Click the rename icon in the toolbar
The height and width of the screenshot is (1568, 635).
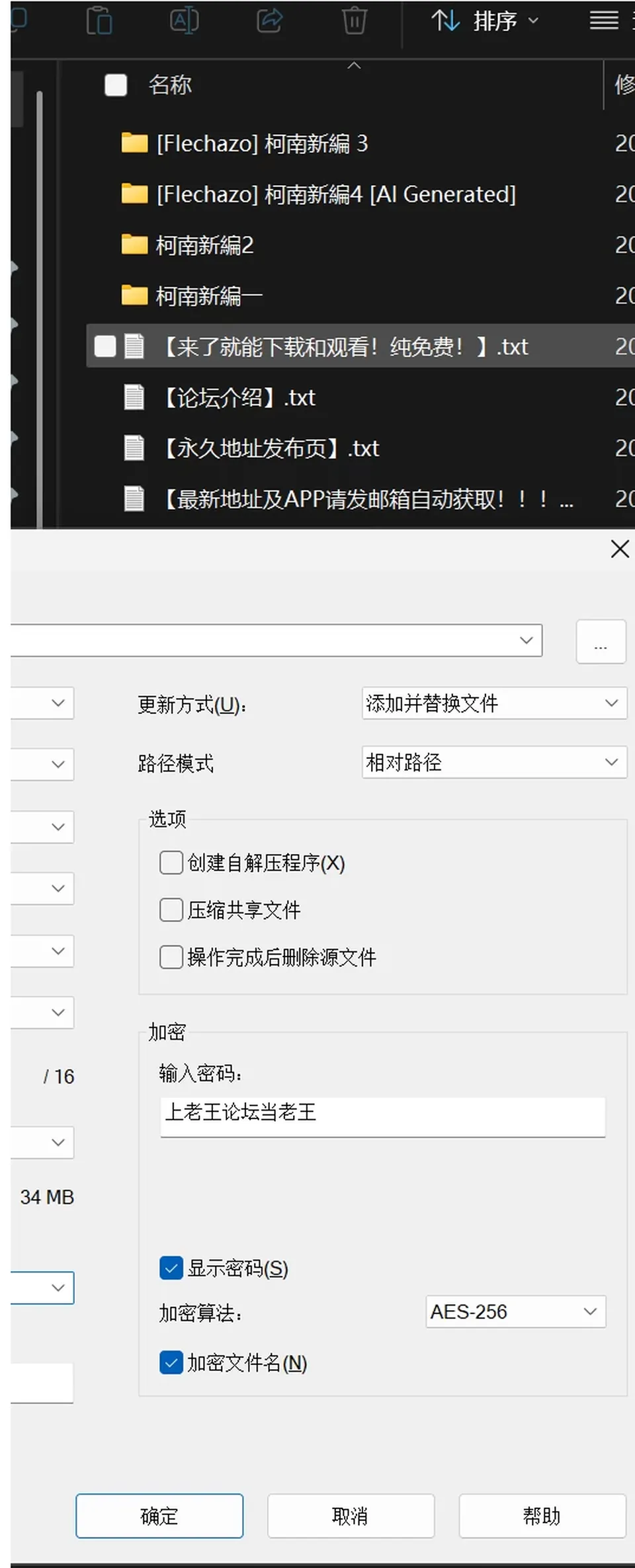click(x=184, y=20)
